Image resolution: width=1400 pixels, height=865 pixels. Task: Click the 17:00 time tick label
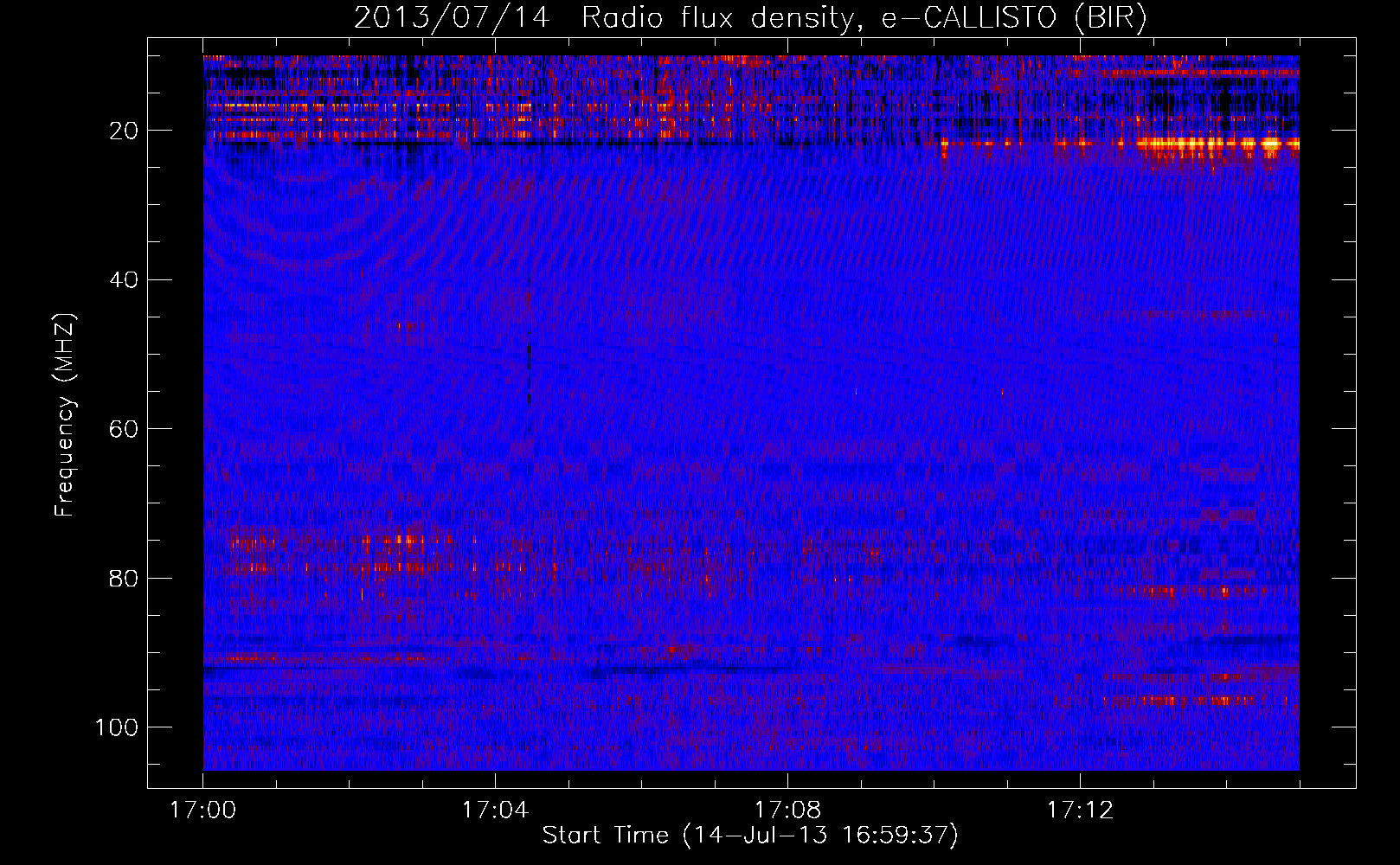[203, 811]
